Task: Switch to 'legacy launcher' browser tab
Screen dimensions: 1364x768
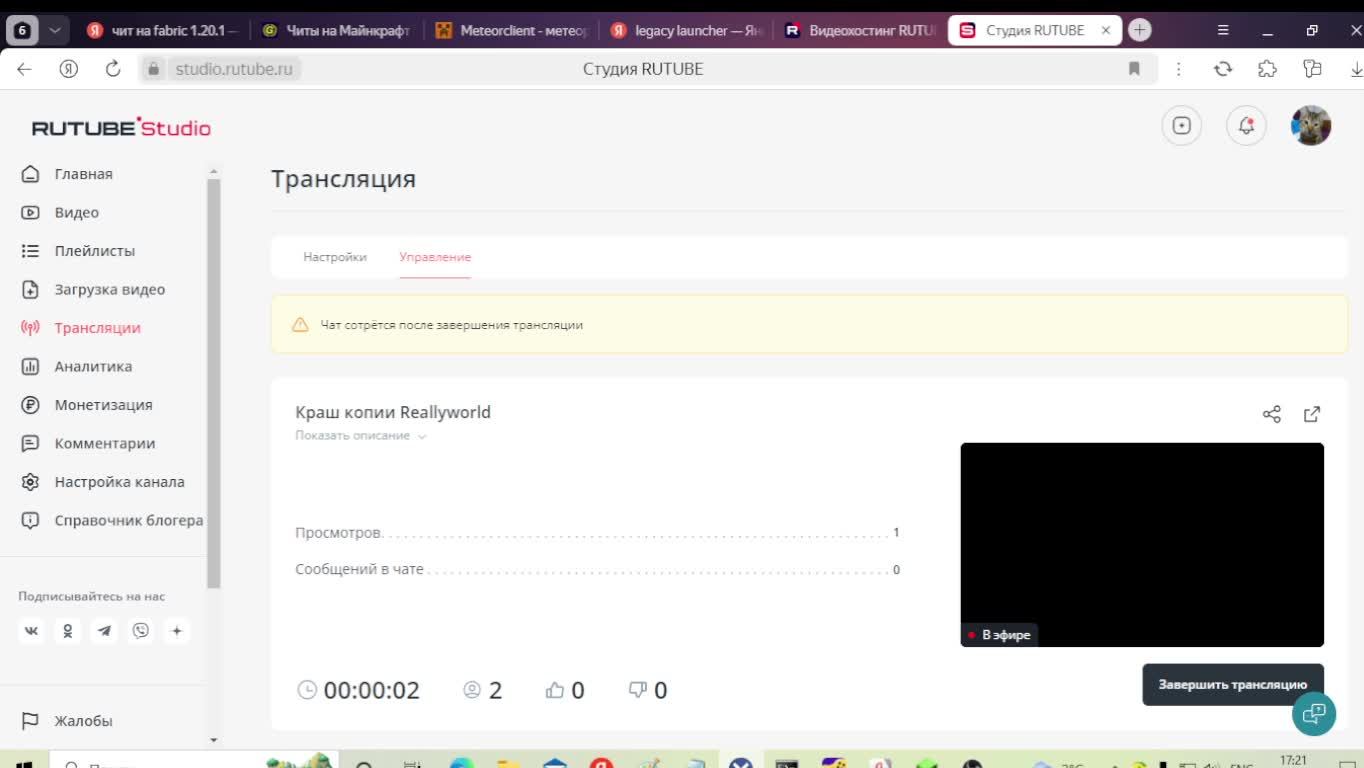Action: pyautogui.click(x=687, y=31)
